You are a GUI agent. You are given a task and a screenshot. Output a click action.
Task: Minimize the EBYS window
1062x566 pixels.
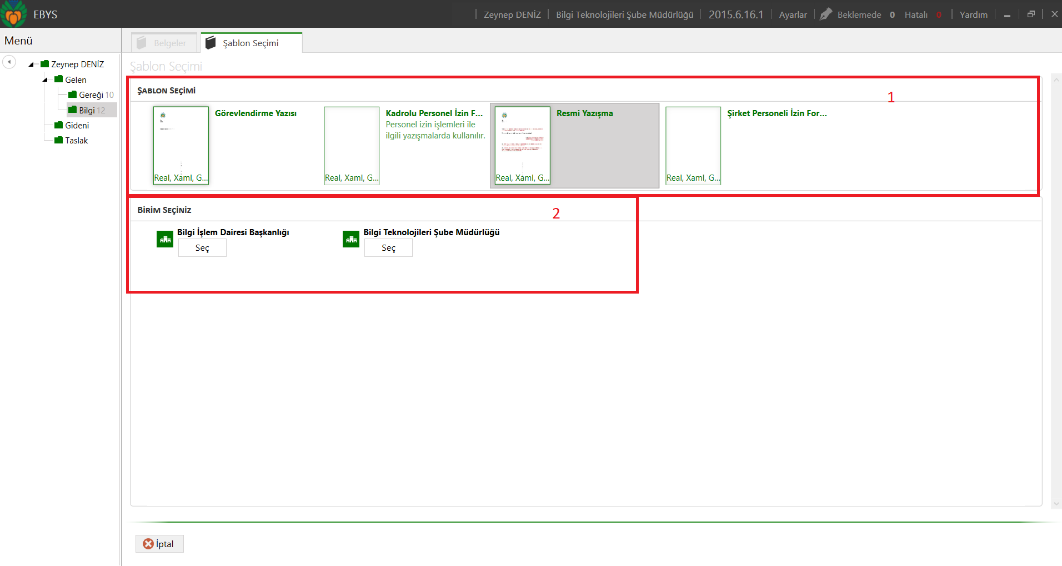[x=1007, y=14]
